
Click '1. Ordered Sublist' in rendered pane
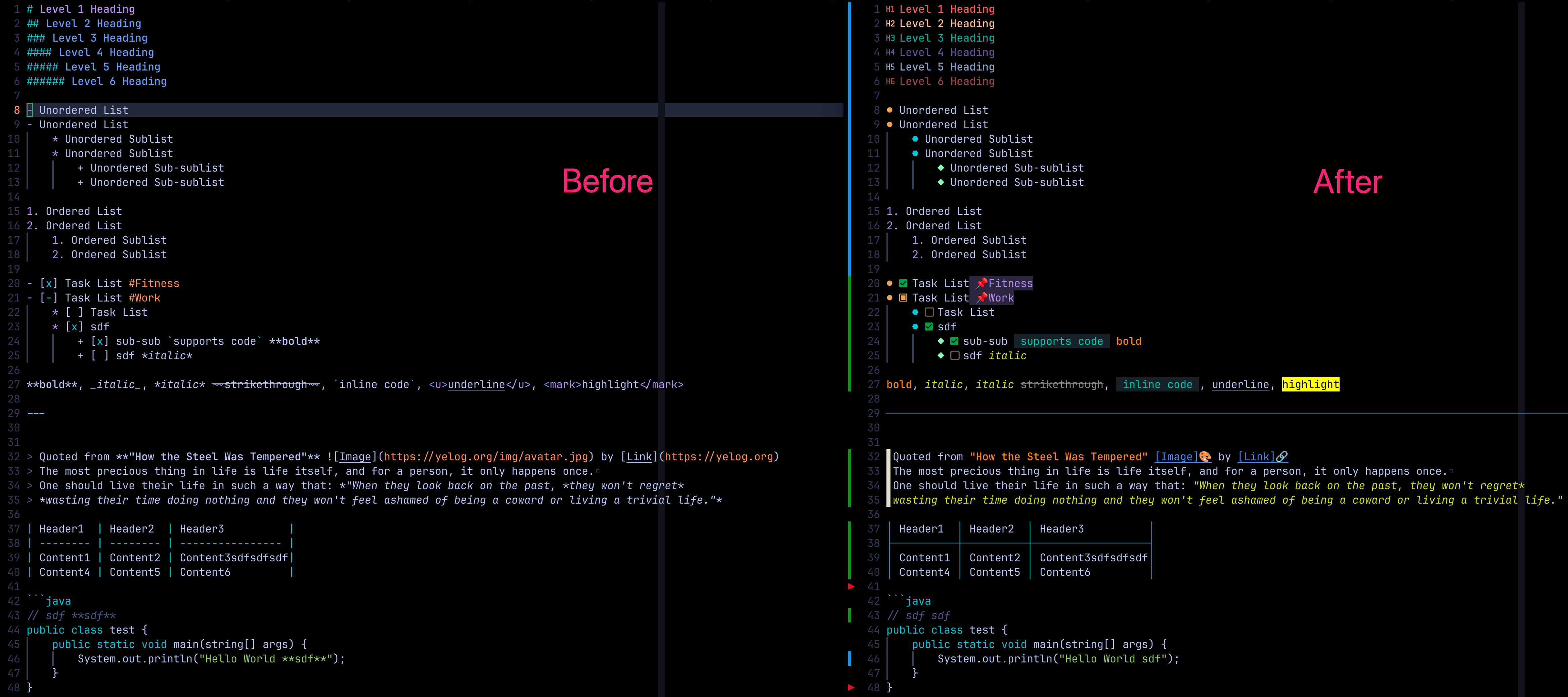(x=969, y=240)
